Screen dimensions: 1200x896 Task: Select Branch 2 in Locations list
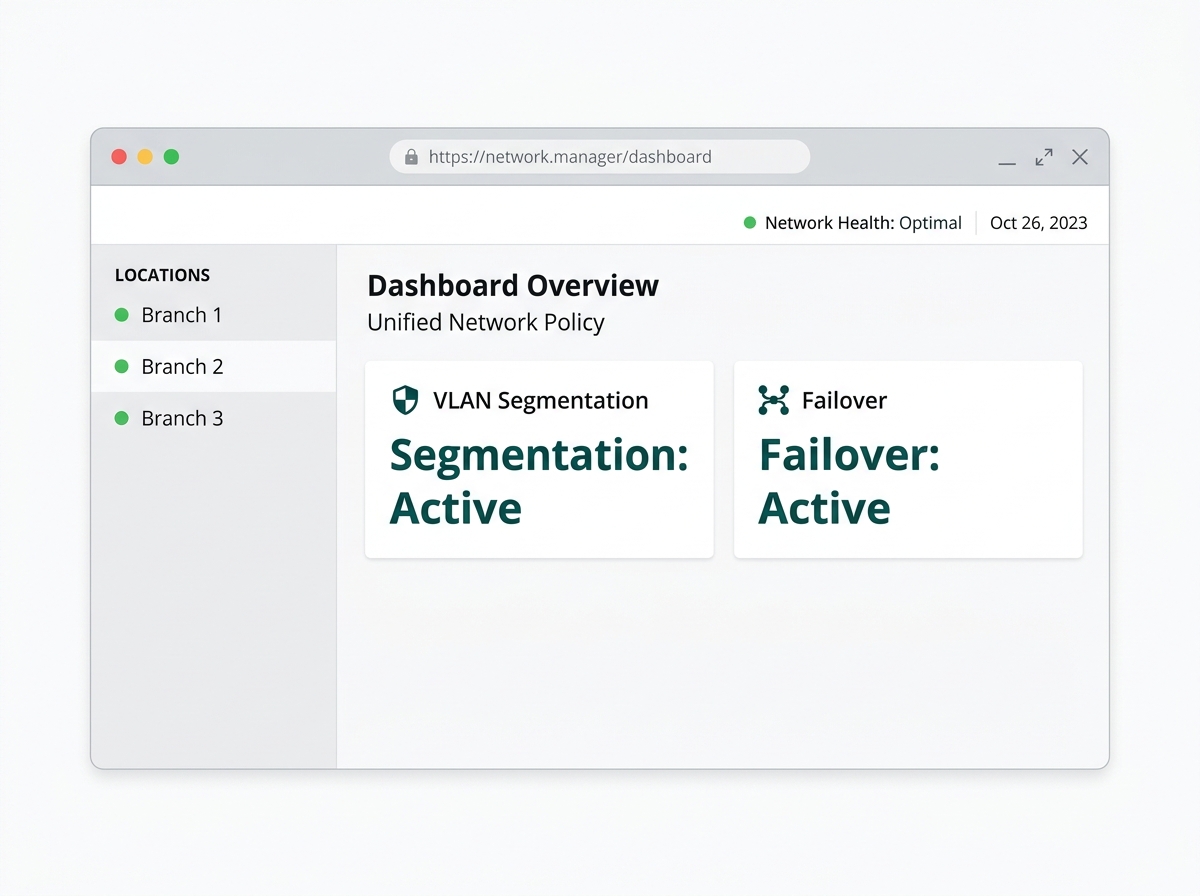214,367
